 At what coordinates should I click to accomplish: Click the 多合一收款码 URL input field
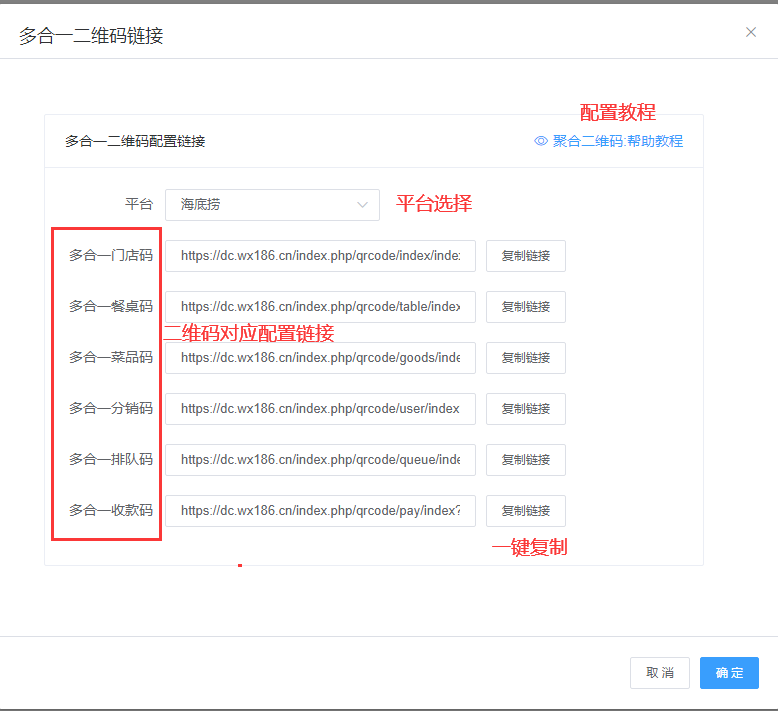321,511
